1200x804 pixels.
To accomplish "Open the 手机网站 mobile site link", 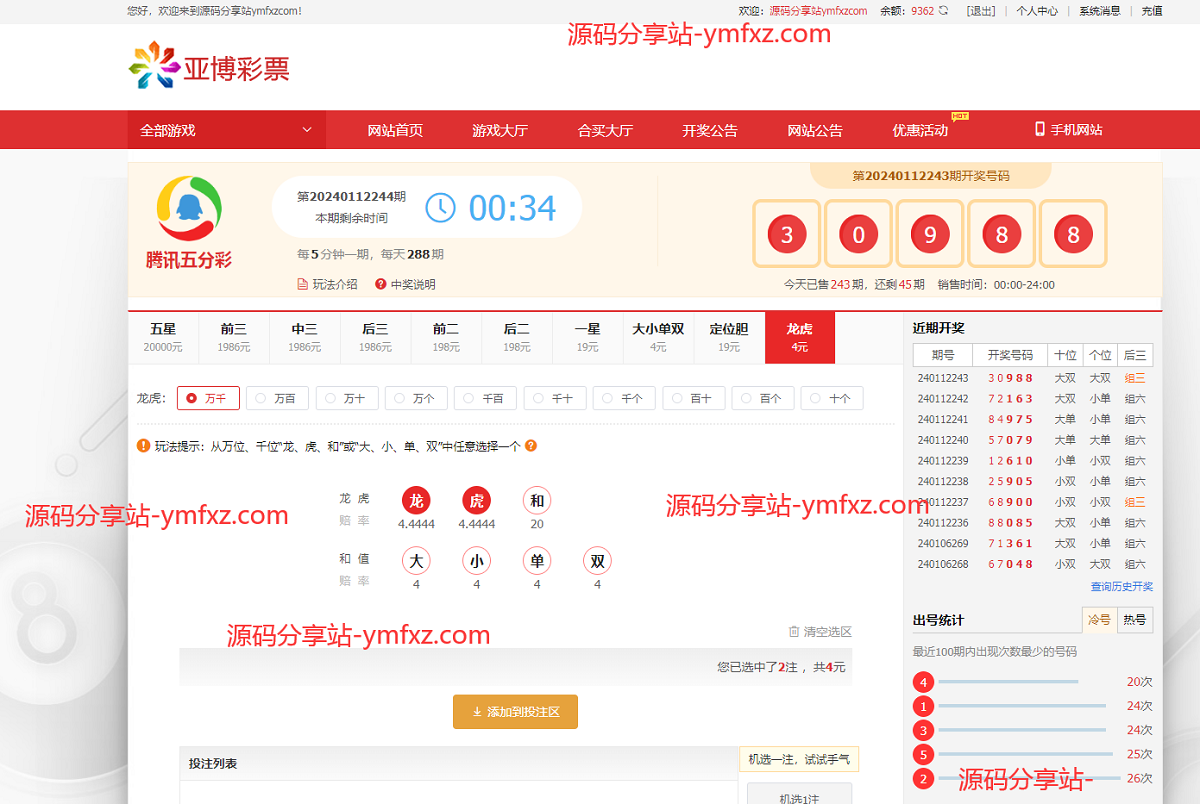I will [1068, 130].
